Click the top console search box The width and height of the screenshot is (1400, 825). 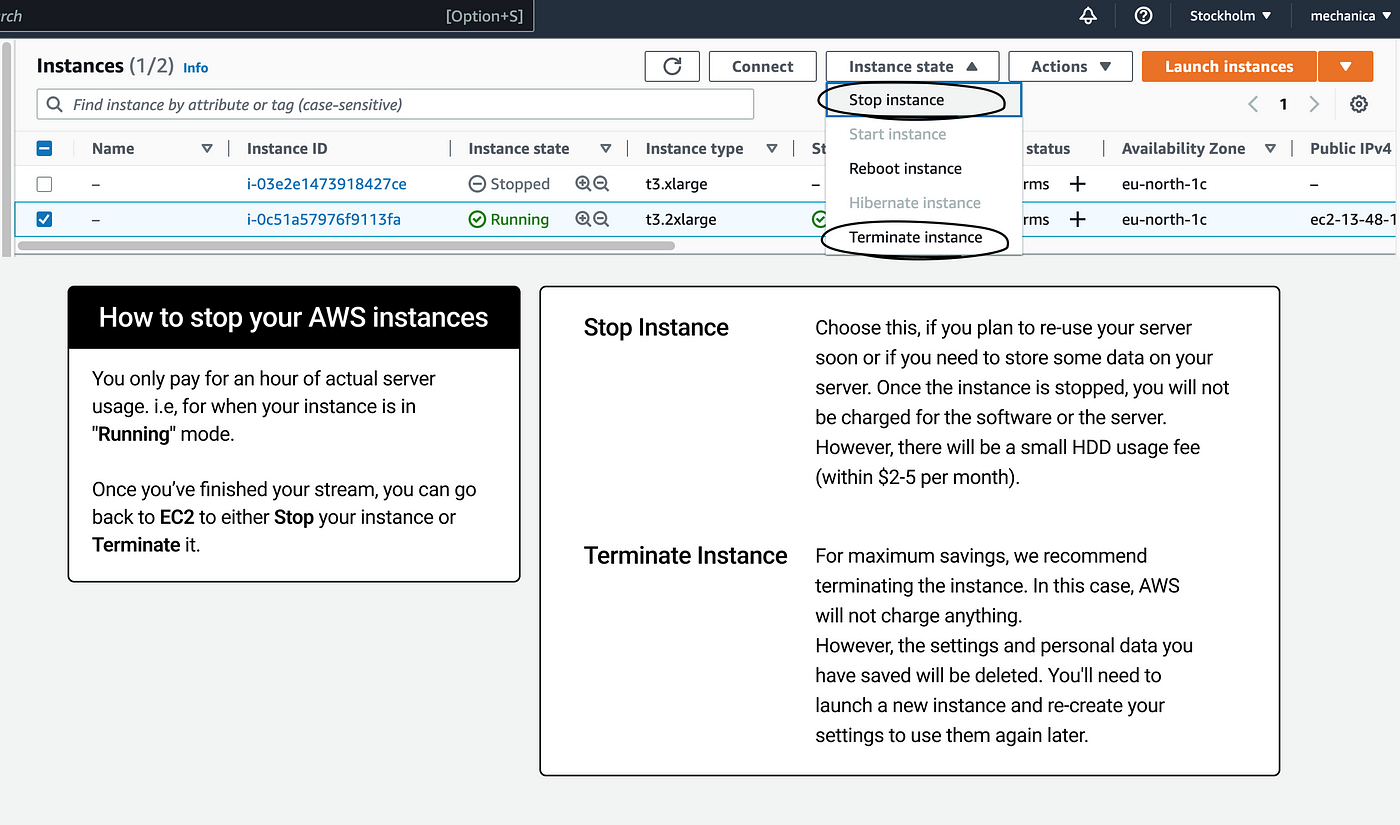tap(267, 16)
